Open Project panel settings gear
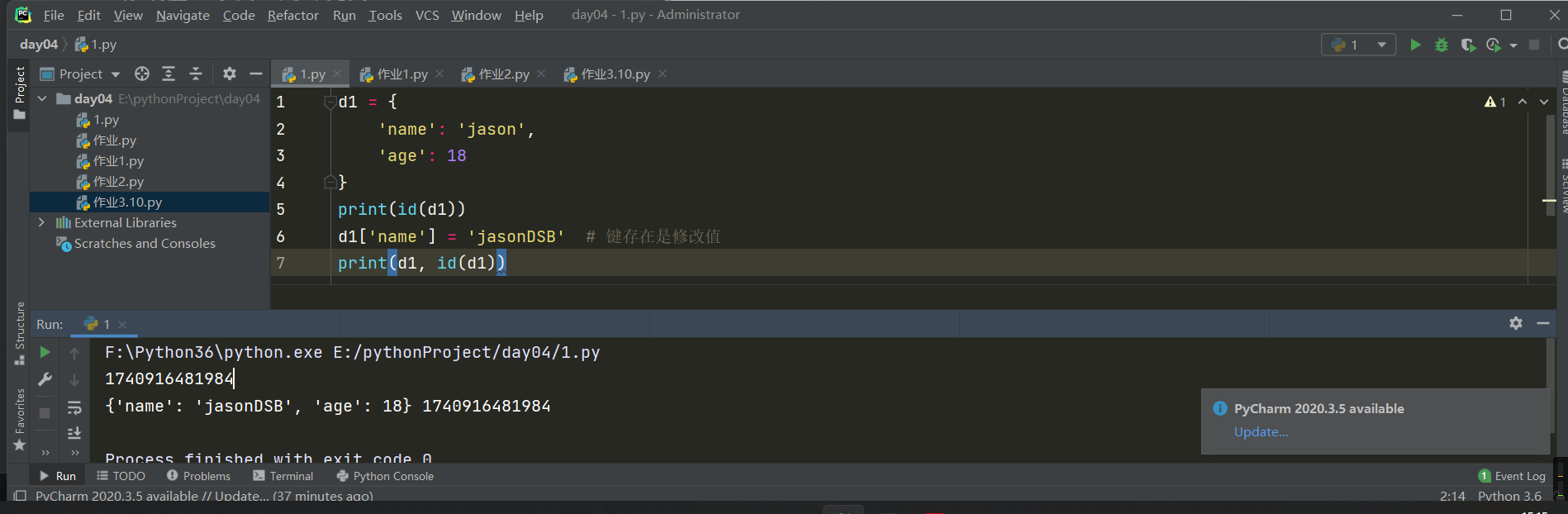This screenshot has height=514, width=1568. (230, 74)
